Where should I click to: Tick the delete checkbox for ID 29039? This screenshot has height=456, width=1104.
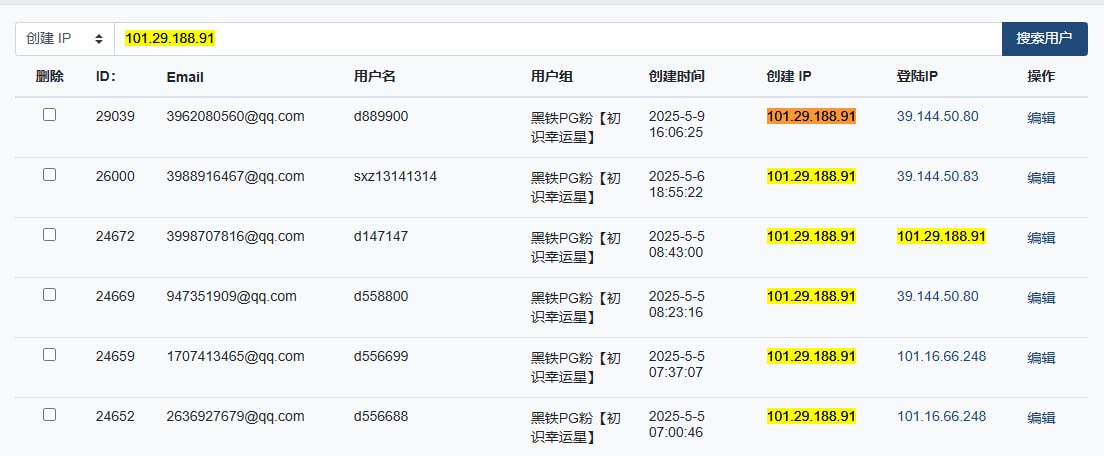click(x=49, y=115)
